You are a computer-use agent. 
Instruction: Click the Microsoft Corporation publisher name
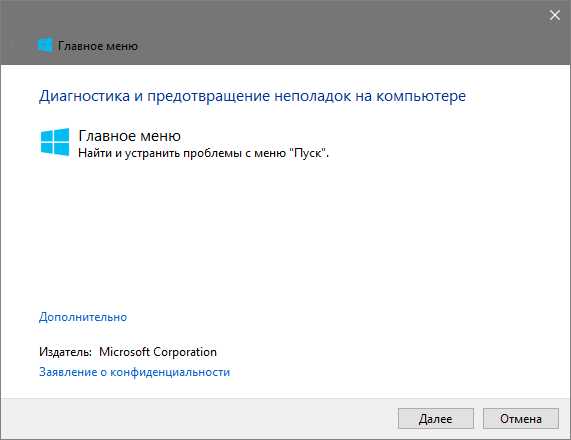pyautogui.click(x=158, y=352)
